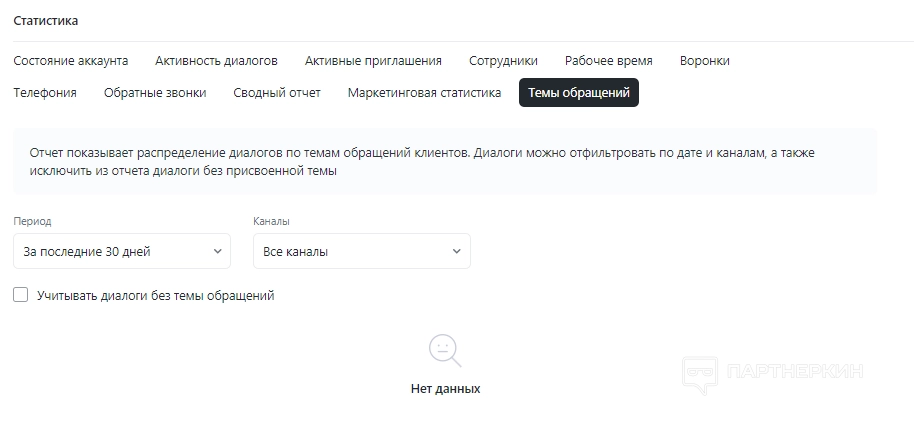Viewport: 914px width, 447px height.
Task: Go to the Активные приглашения tab
Action: coord(373,60)
